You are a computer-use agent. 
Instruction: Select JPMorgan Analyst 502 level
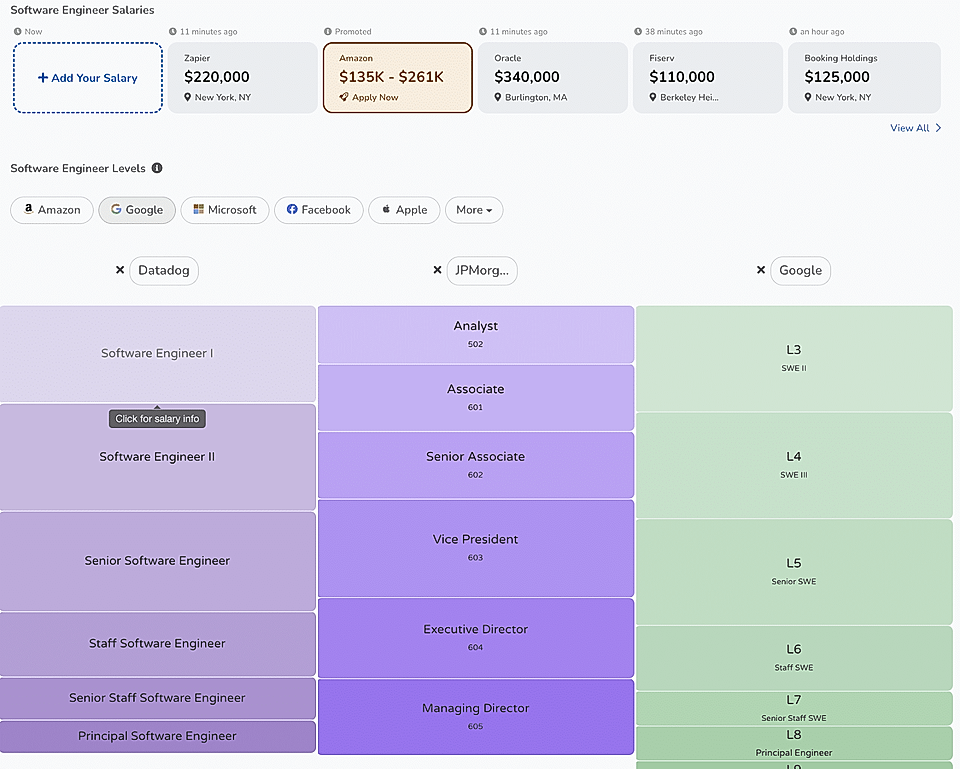point(476,334)
